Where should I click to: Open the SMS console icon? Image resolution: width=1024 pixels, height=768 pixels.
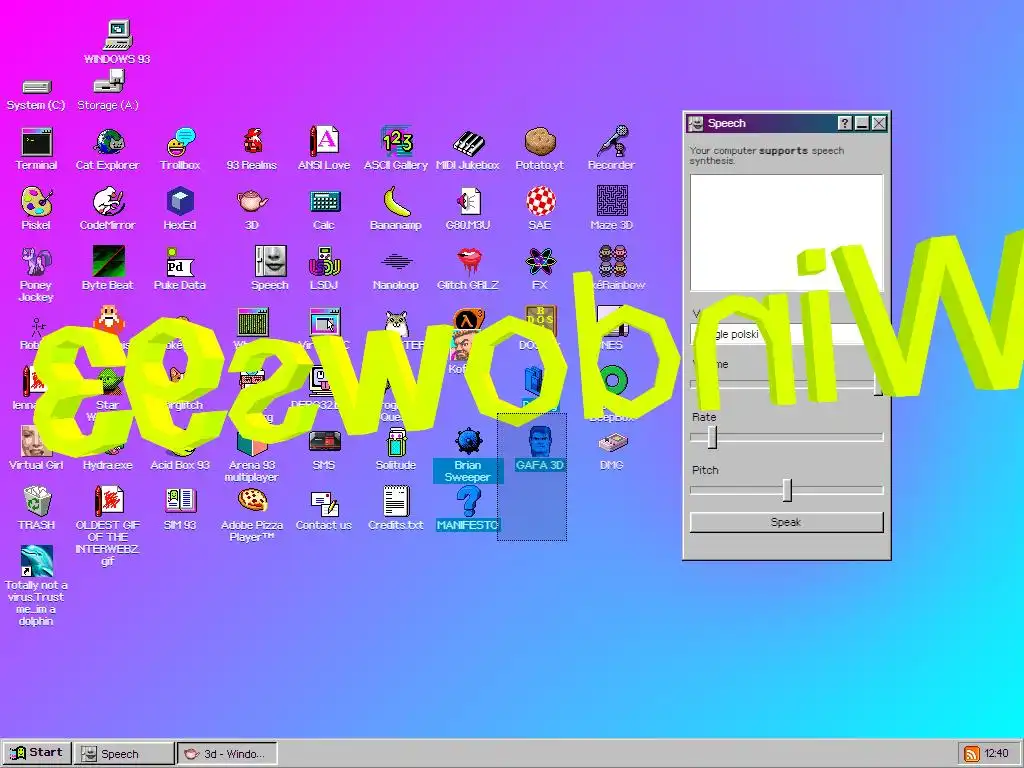click(324, 449)
